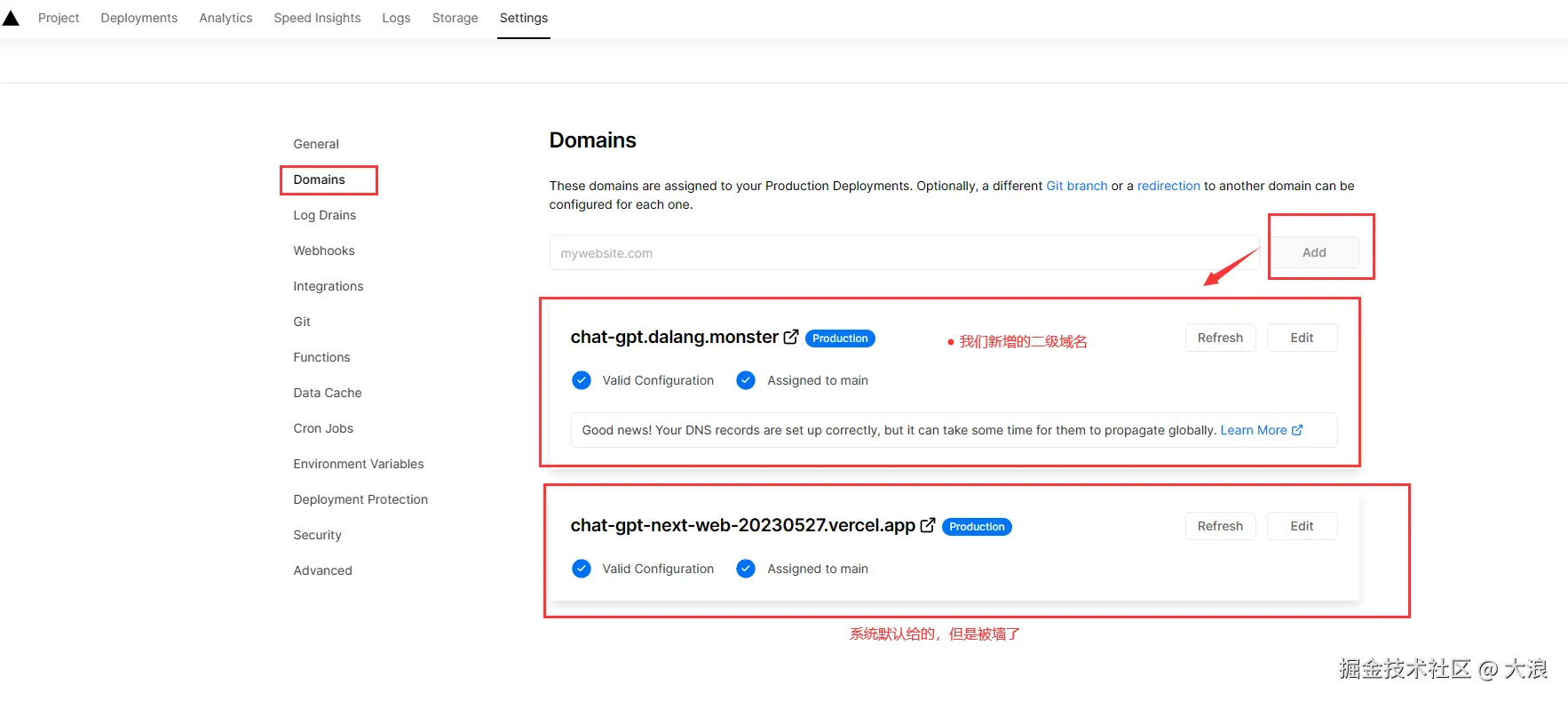
Task: Switch to the Storage tab
Action: click(455, 18)
